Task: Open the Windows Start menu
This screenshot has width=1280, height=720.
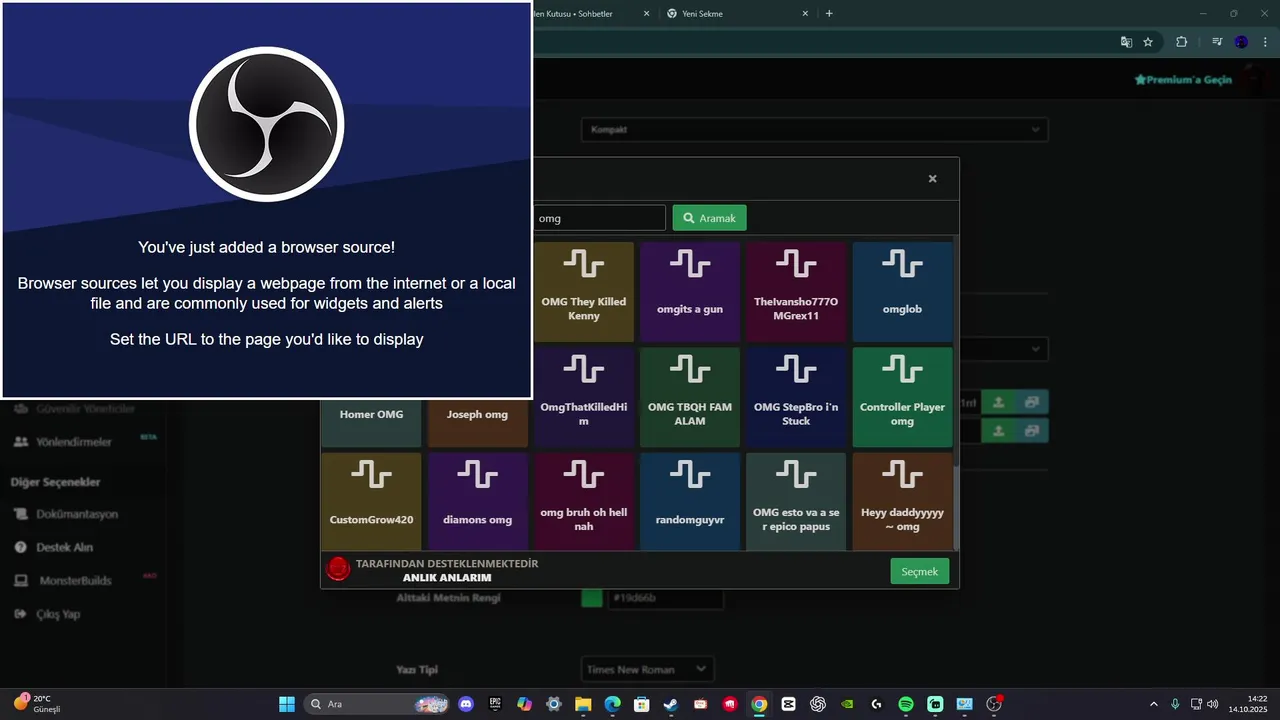Action: [287, 704]
